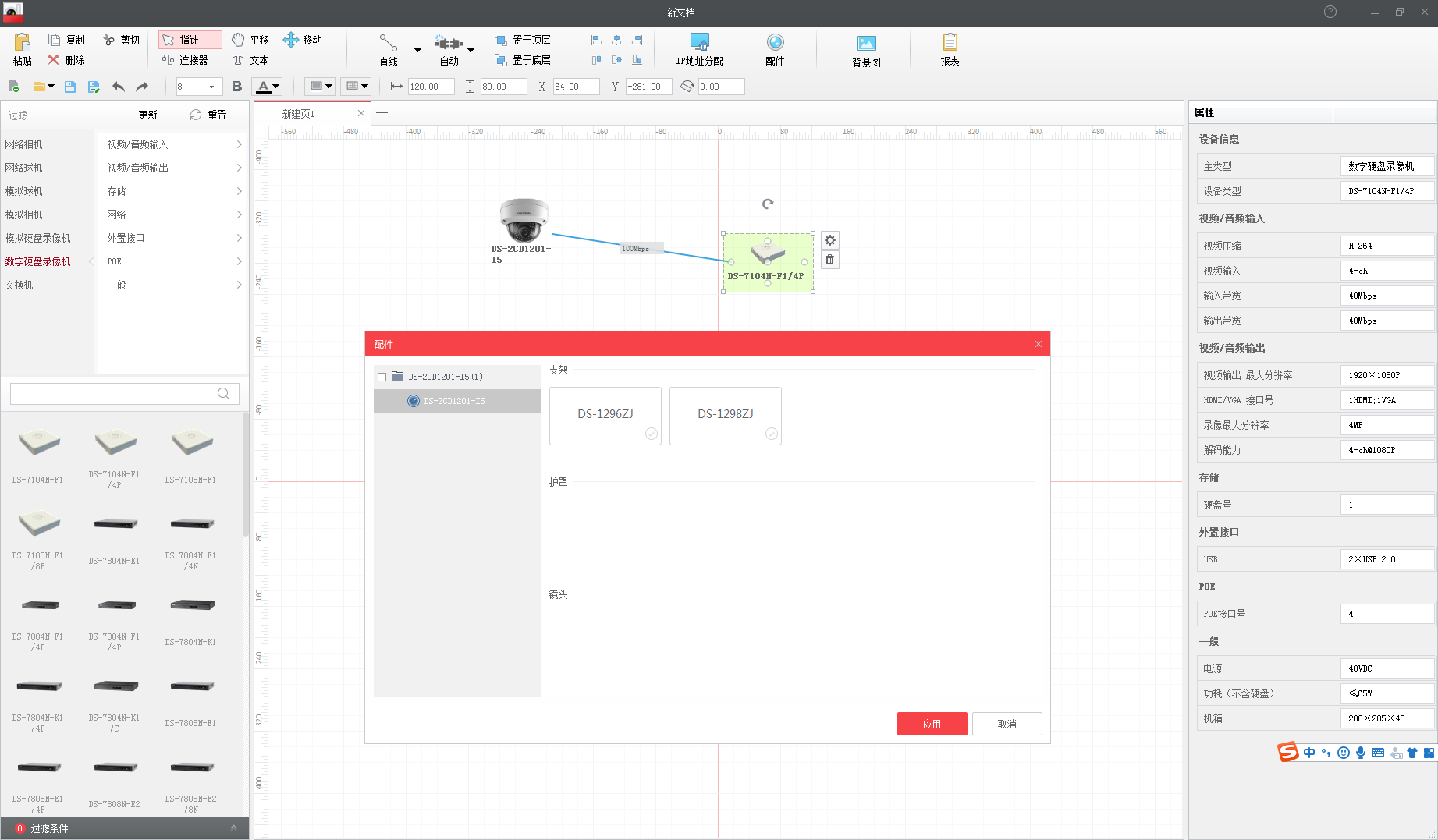Toggle the DS-1296ZJ bracket checkmark
Viewport: 1438px width, 840px height.
652,434
